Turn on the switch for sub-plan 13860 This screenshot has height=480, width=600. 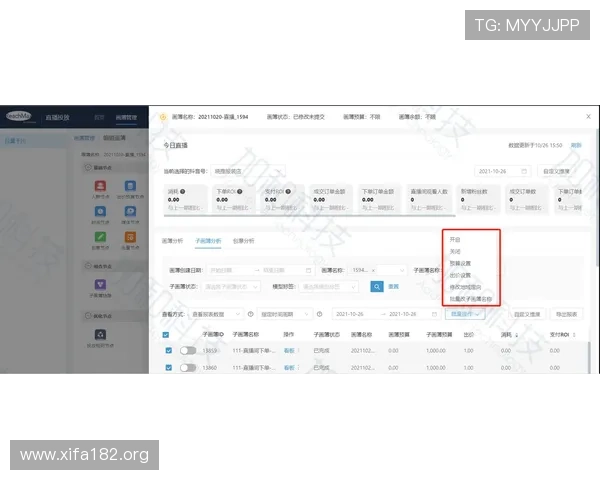[x=188, y=368]
